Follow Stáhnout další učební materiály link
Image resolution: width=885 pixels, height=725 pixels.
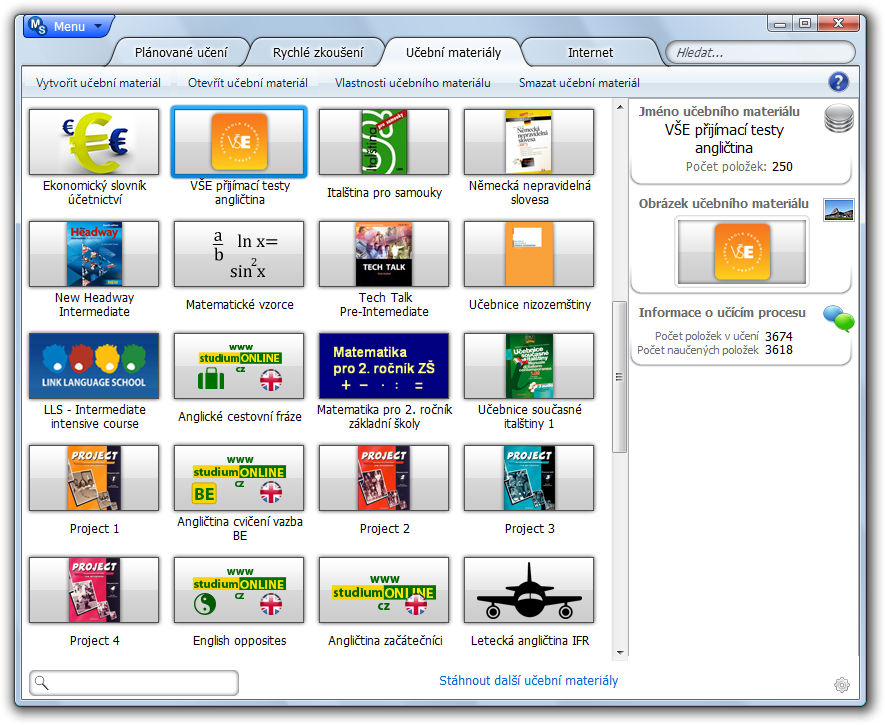click(528, 680)
